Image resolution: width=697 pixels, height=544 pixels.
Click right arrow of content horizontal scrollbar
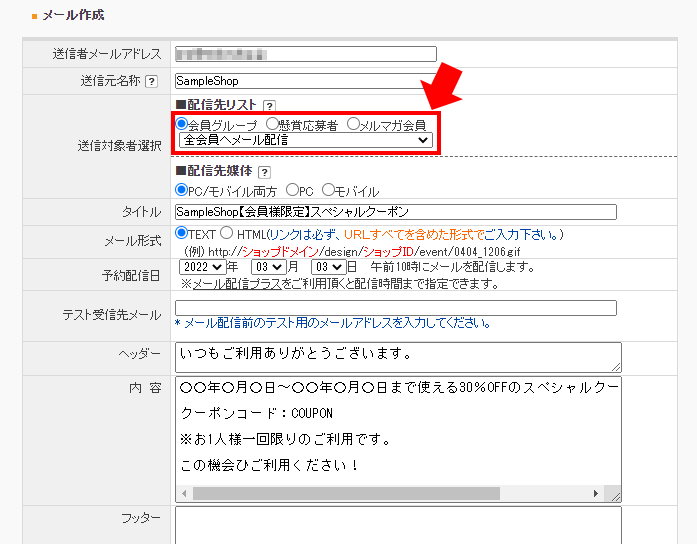point(596,493)
